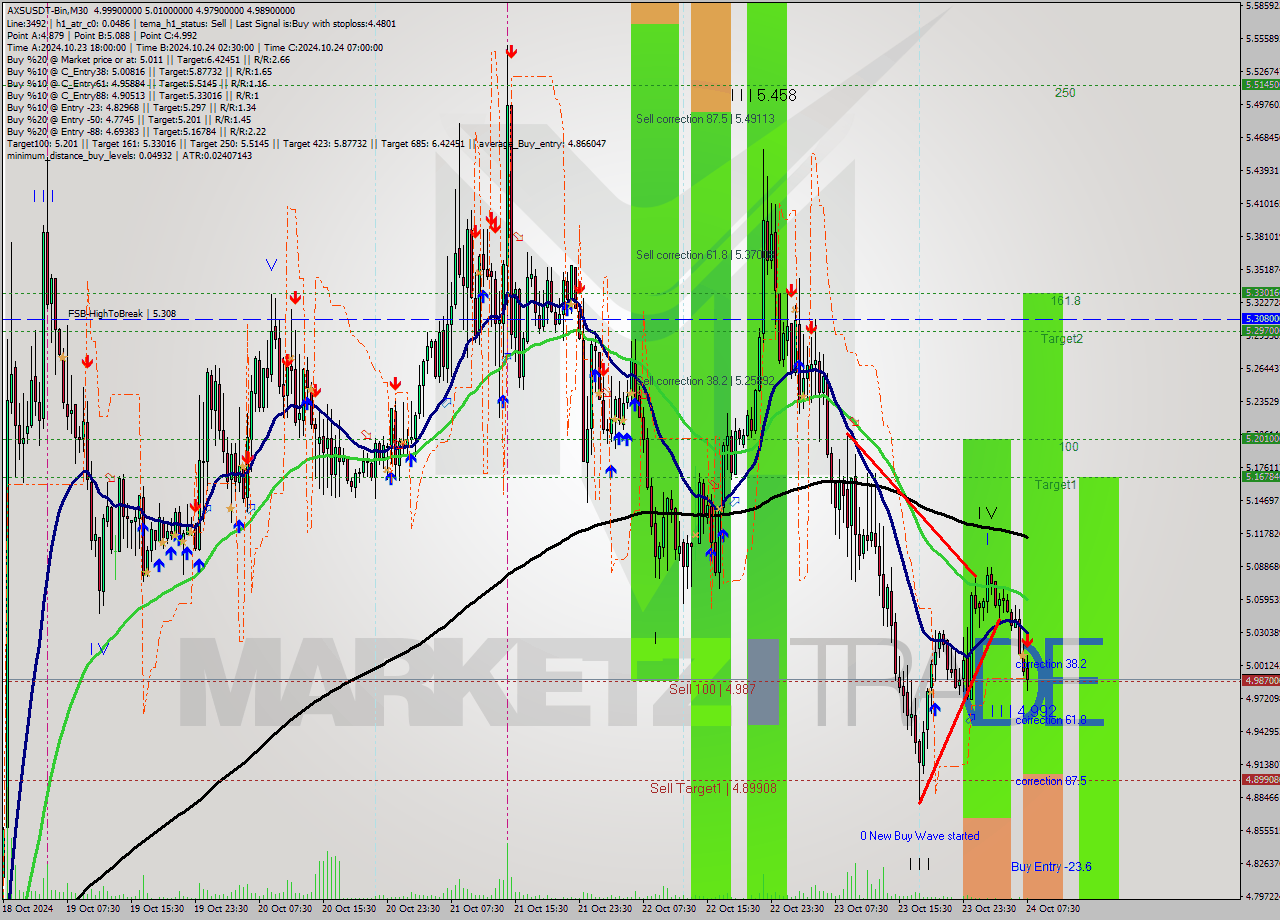Select the red 4.98700 price tag
Viewport: 1280px width, 920px height.
point(1260,680)
